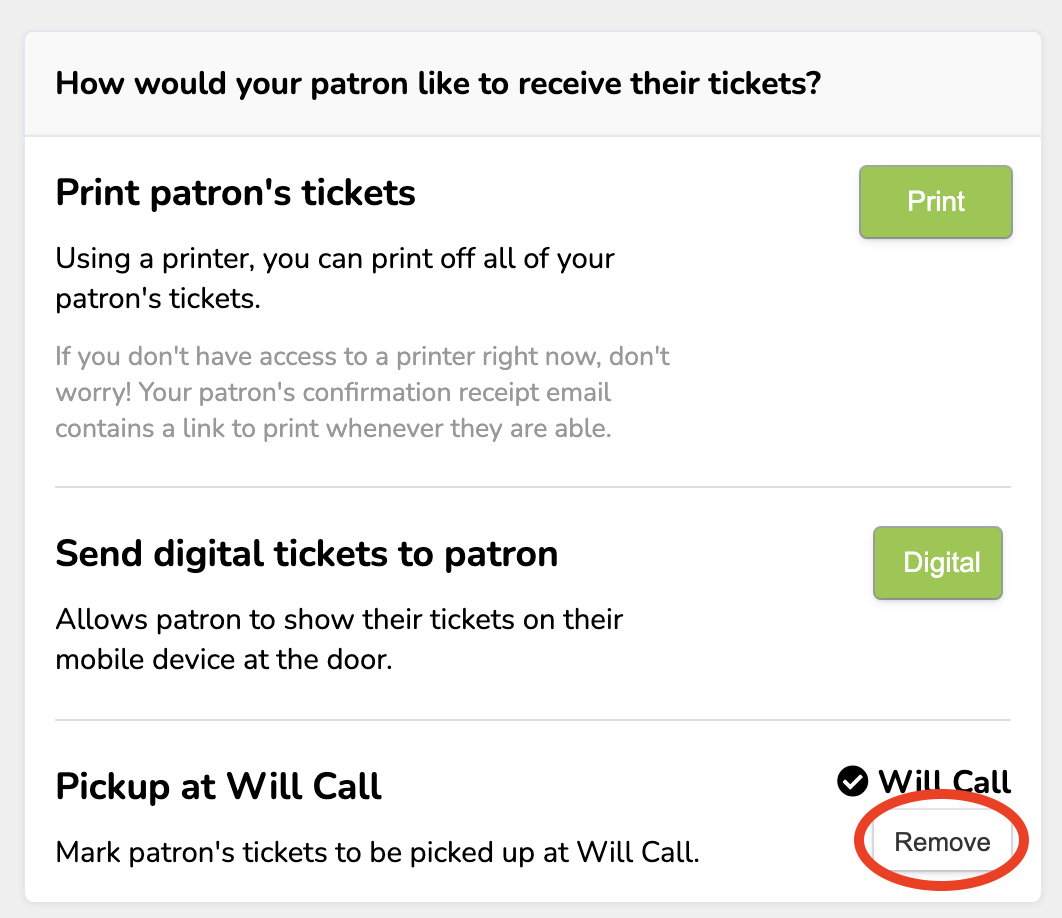Select the Digital action for mobile tickets
The width and height of the screenshot is (1062, 918).
[x=937, y=562]
